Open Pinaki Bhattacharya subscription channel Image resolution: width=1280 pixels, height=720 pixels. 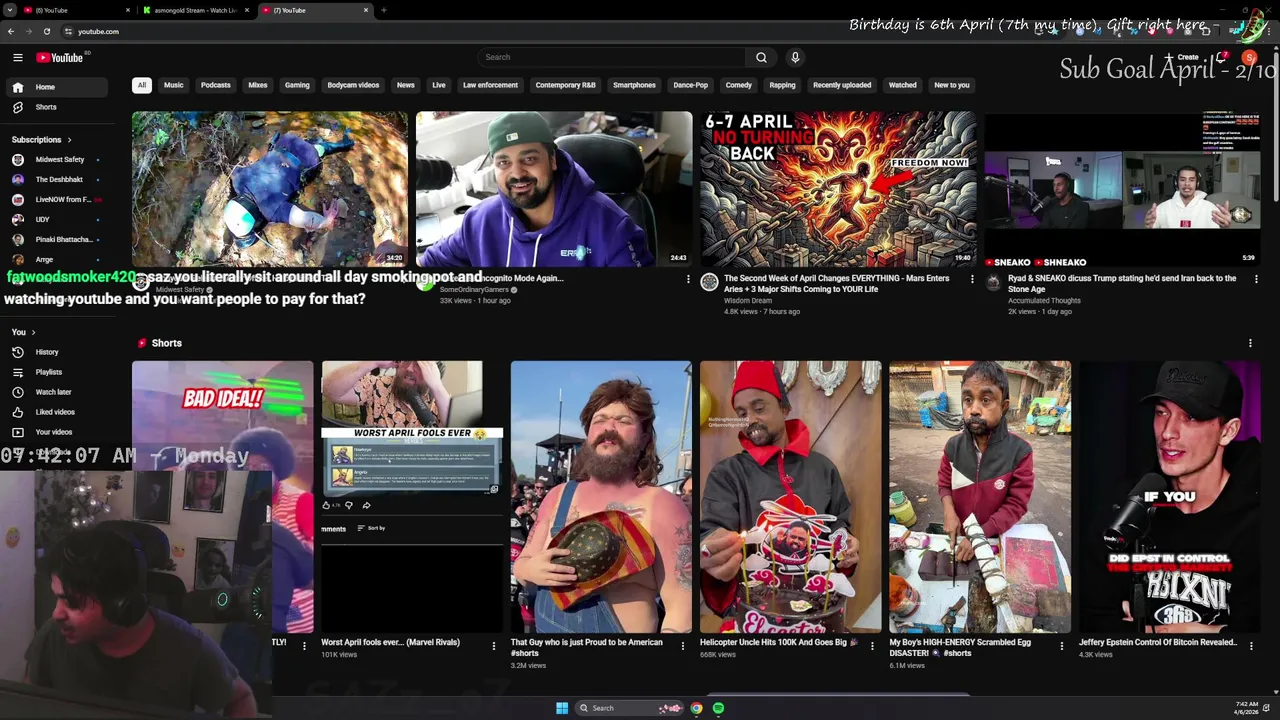(56, 240)
